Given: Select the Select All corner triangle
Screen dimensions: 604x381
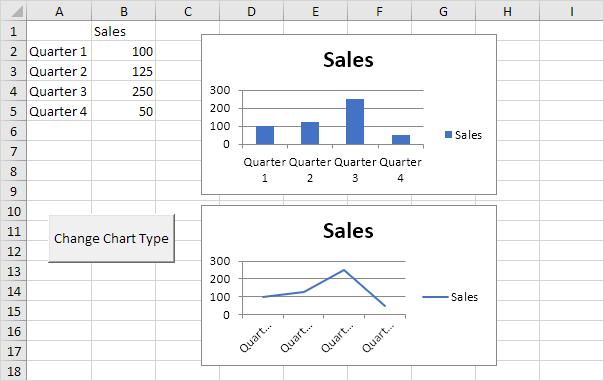Looking at the screenshot, I should point(17,11).
